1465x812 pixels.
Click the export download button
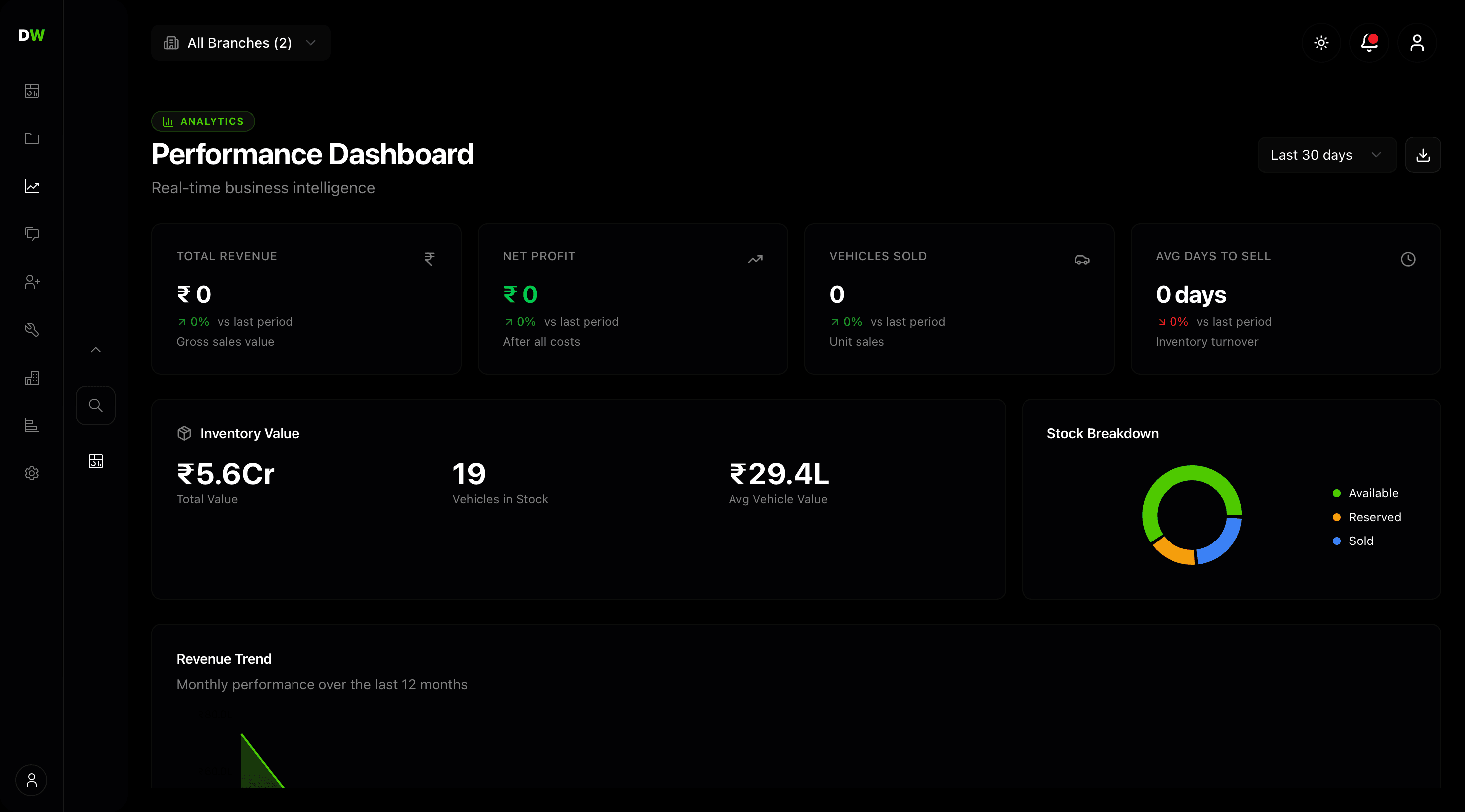coord(1424,154)
